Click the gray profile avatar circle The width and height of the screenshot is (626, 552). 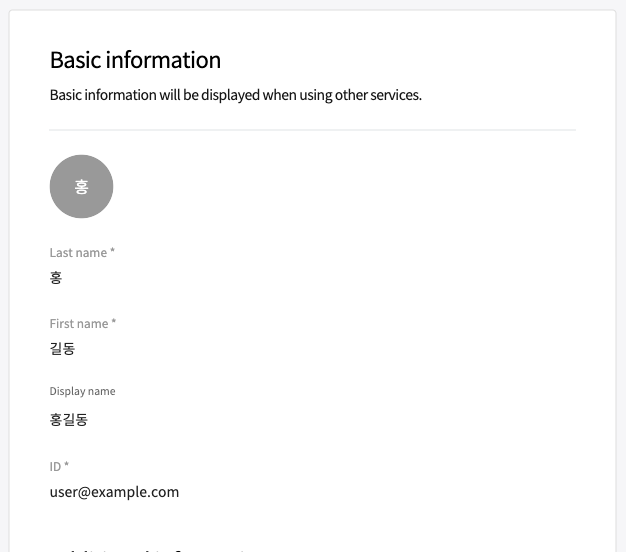click(81, 186)
